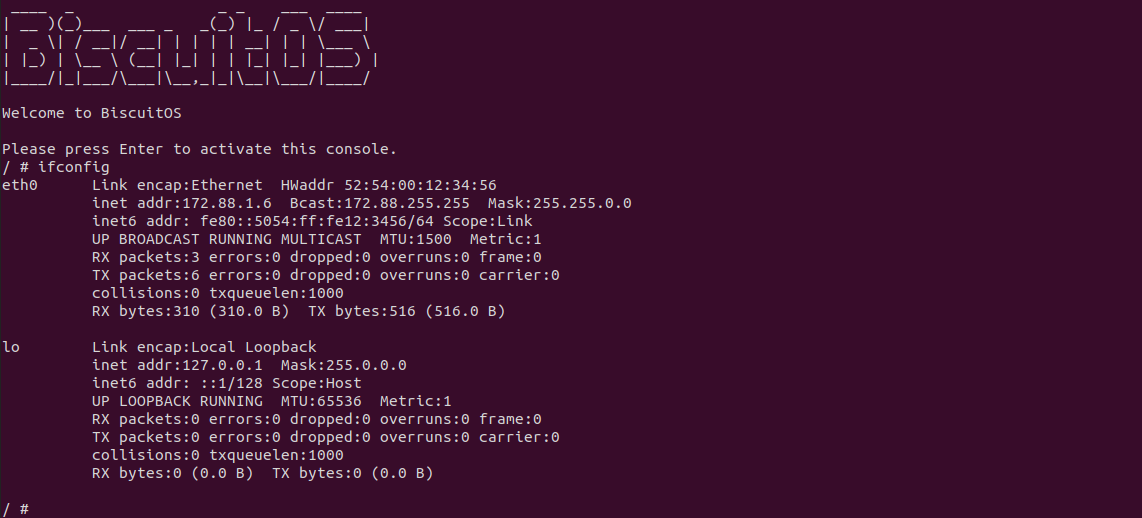The height and width of the screenshot is (518, 1142).
Task: Click the typed ifconfig command
Action: [74, 167]
